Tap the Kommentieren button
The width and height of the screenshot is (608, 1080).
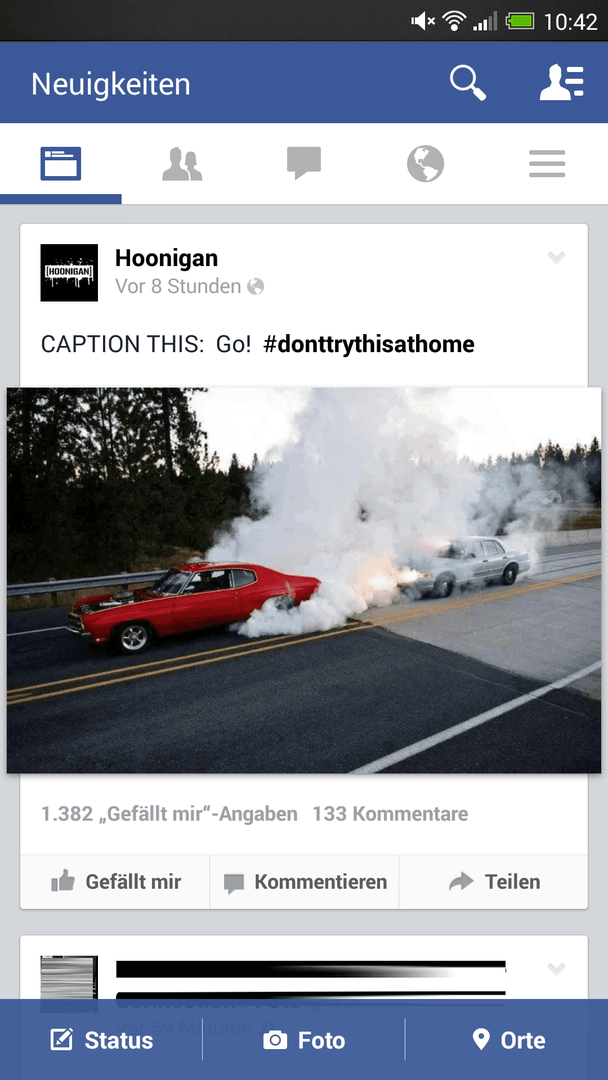coord(304,882)
